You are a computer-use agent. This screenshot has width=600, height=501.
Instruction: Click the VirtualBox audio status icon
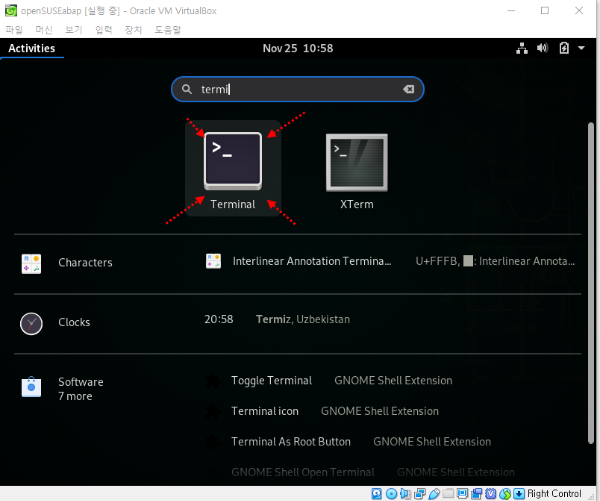tap(405, 494)
